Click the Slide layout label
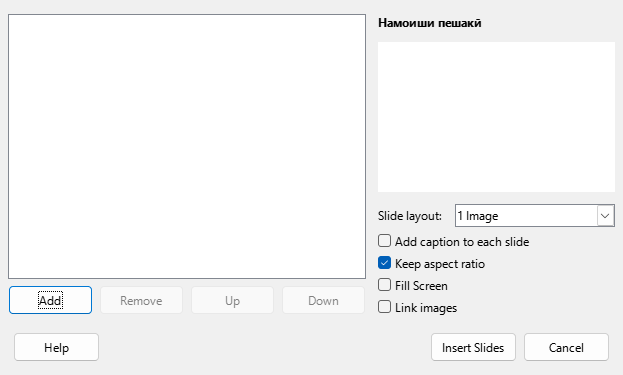The width and height of the screenshot is (623, 375). [410, 216]
